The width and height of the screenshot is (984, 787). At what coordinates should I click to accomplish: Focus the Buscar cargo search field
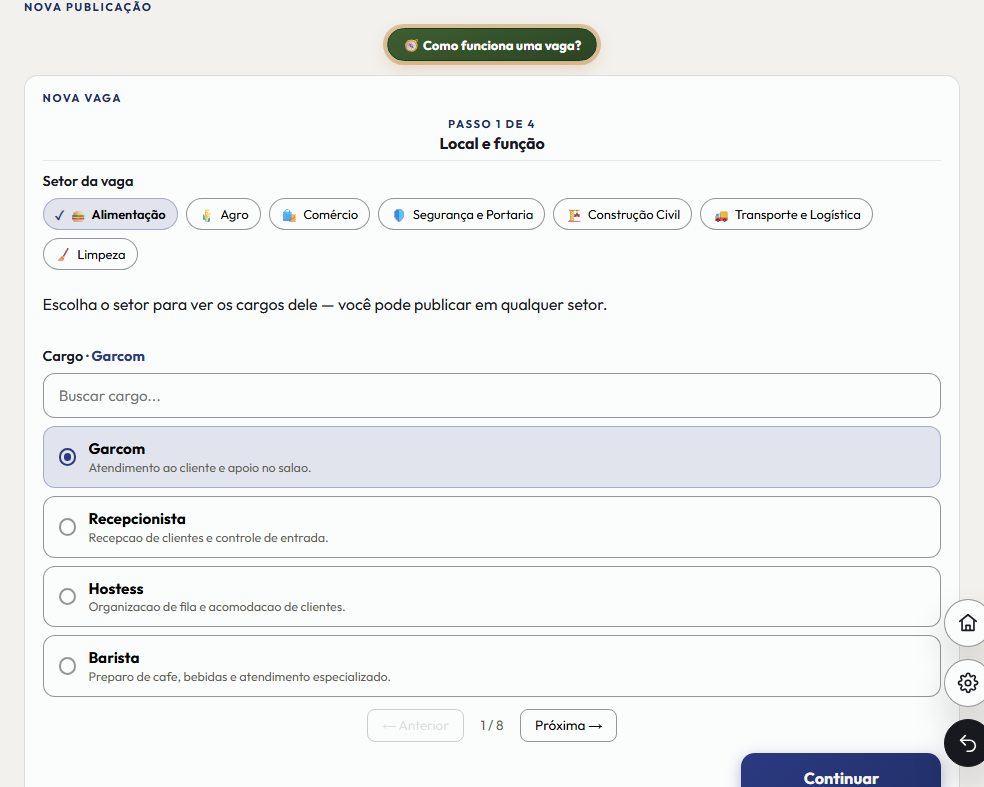[x=492, y=396]
